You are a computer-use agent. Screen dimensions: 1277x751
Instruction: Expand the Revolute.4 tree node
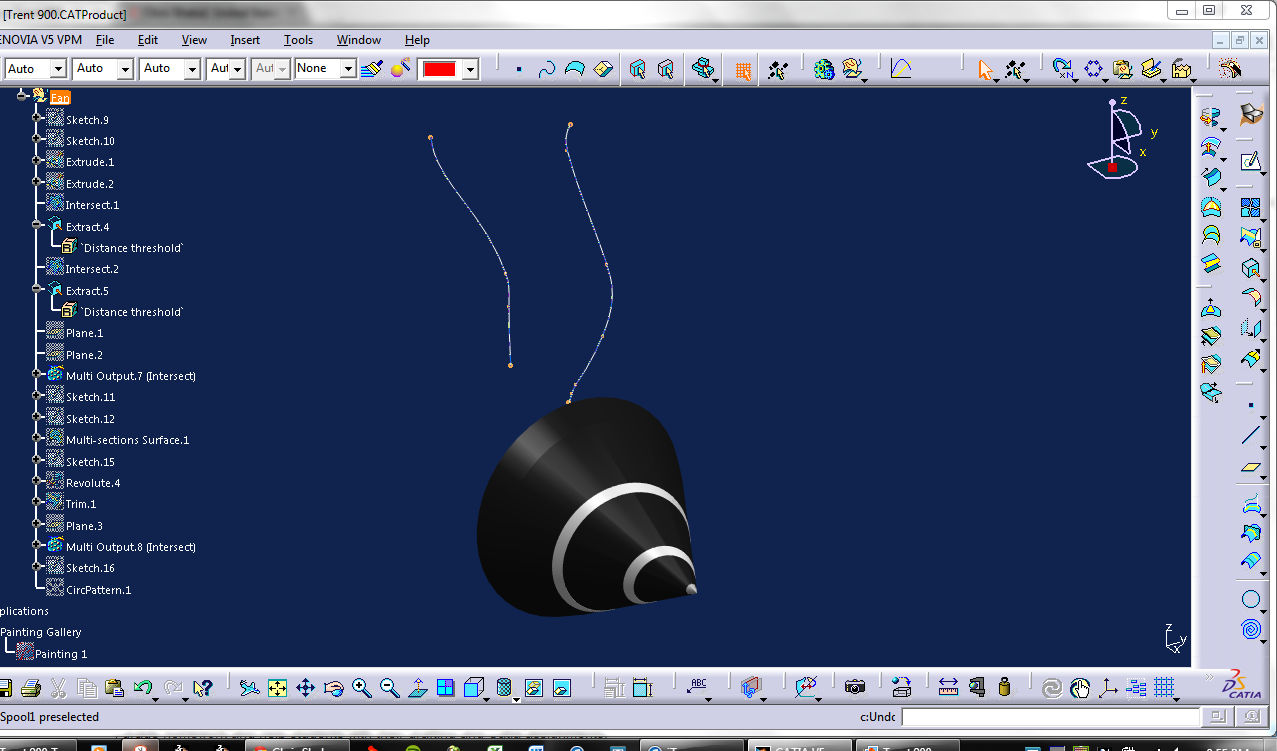click(x=37, y=481)
